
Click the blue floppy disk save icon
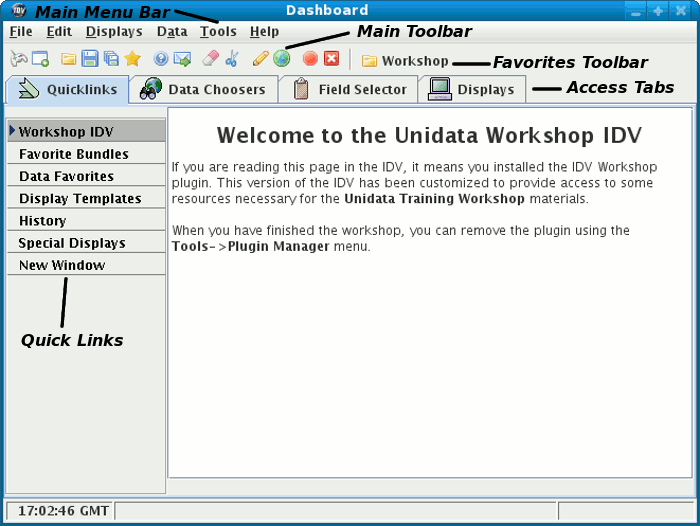(x=90, y=60)
